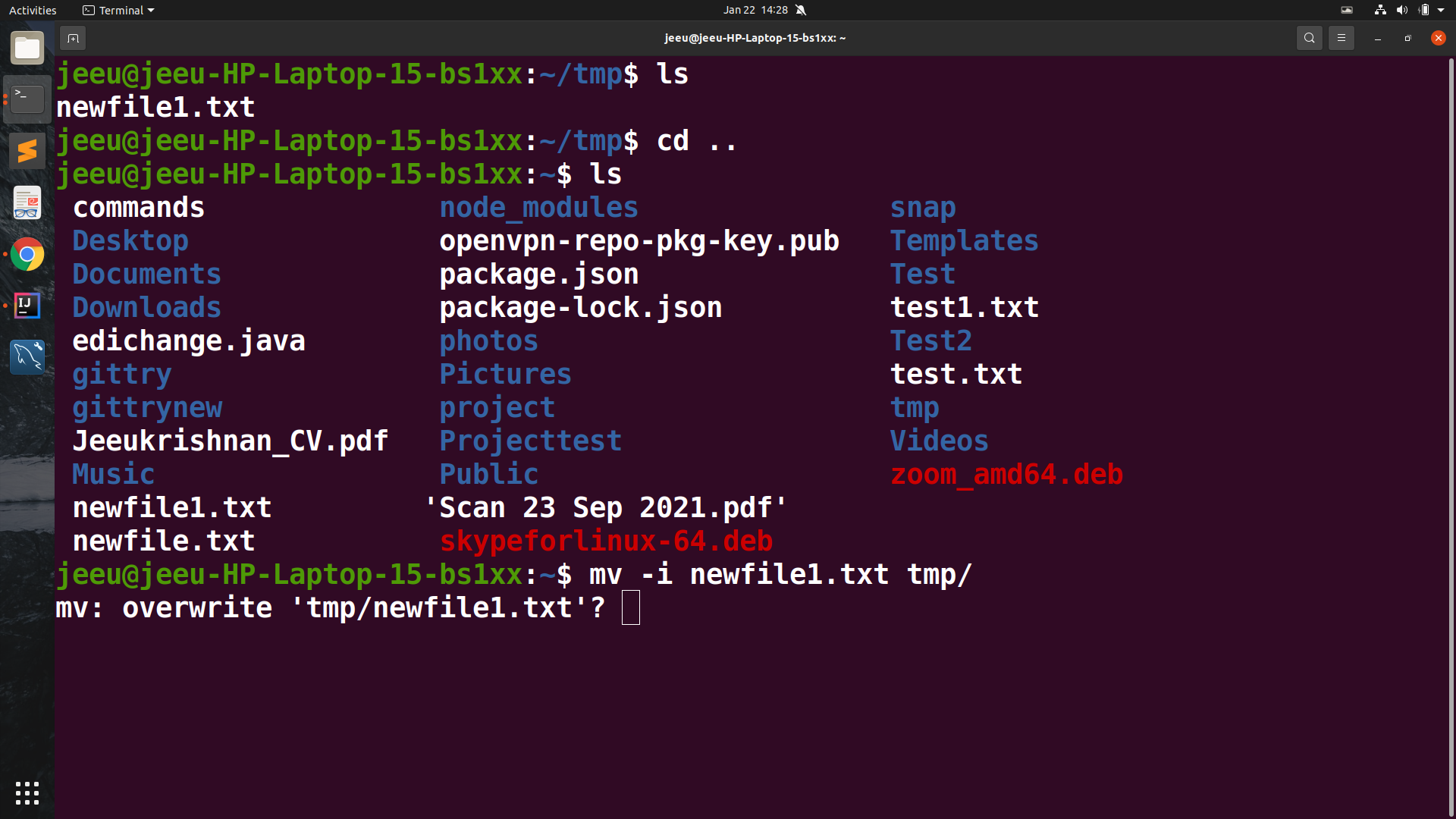Viewport: 1456px width, 819px height.
Task: Click Activities in the top bar
Action: (x=33, y=10)
